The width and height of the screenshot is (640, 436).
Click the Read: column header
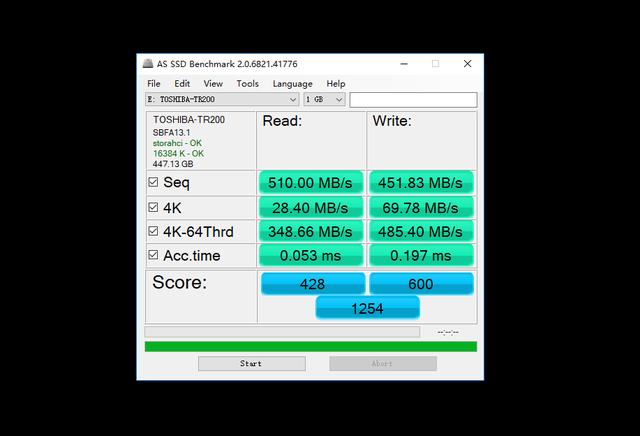282,121
